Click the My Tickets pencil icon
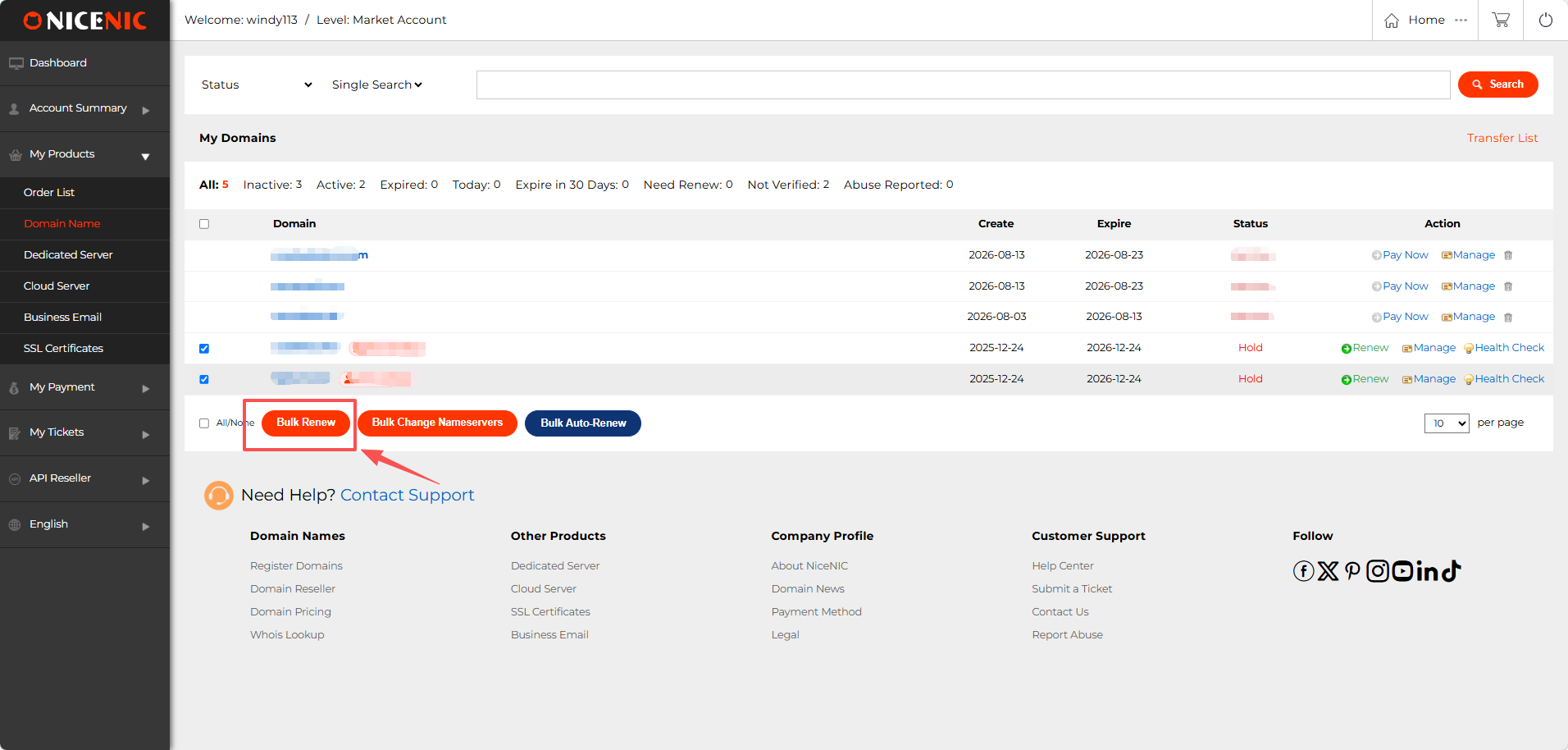Viewport: 1568px width, 750px height. point(15,432)
